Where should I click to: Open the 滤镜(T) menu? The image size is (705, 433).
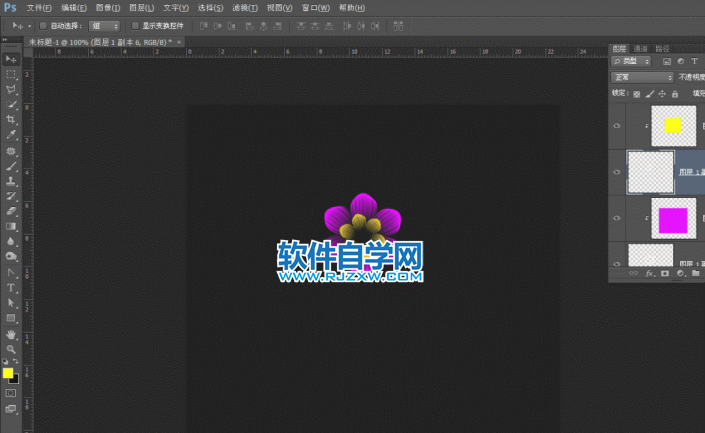[245, 8]
